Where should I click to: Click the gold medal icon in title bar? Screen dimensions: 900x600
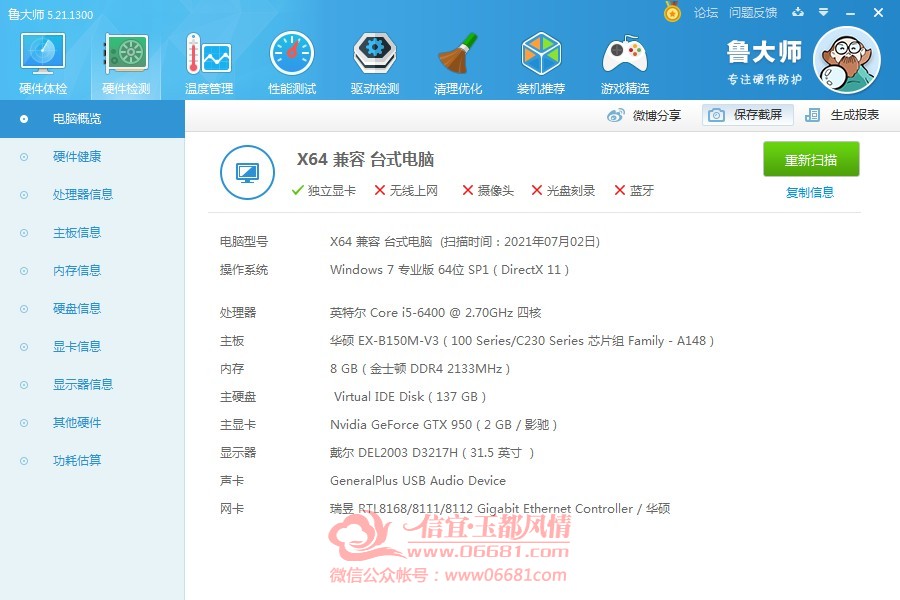(x=672, y=11)
